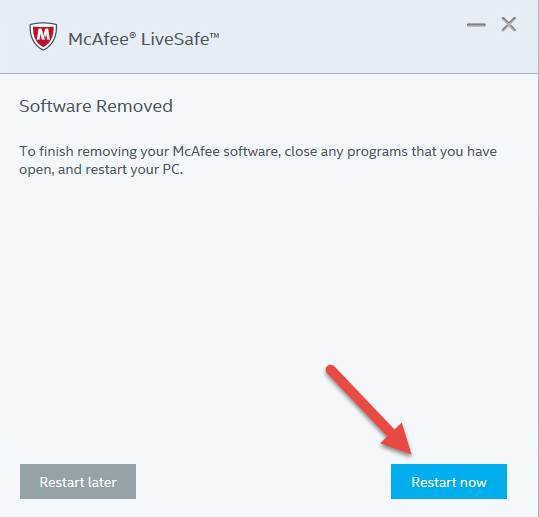
Task: Click the word LiveSafe in the header
Action: point(175,39)
